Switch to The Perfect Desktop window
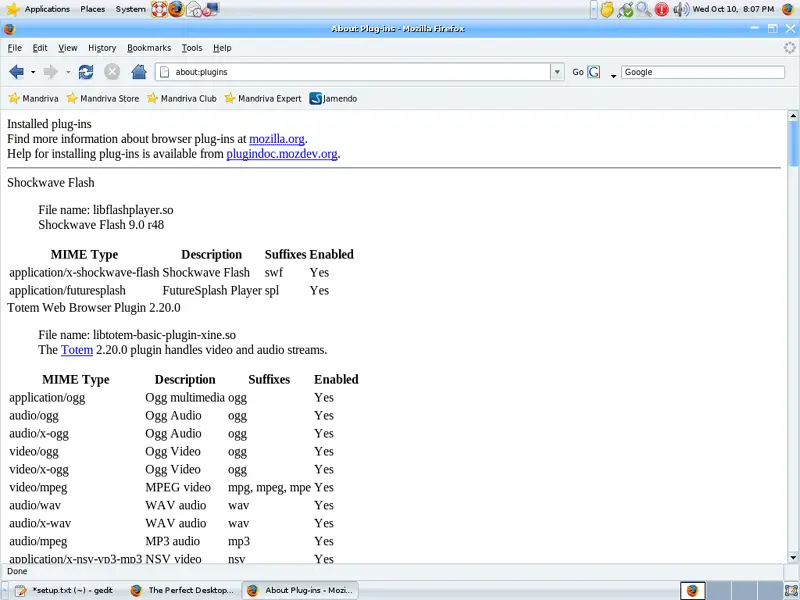 coord(182,590)
